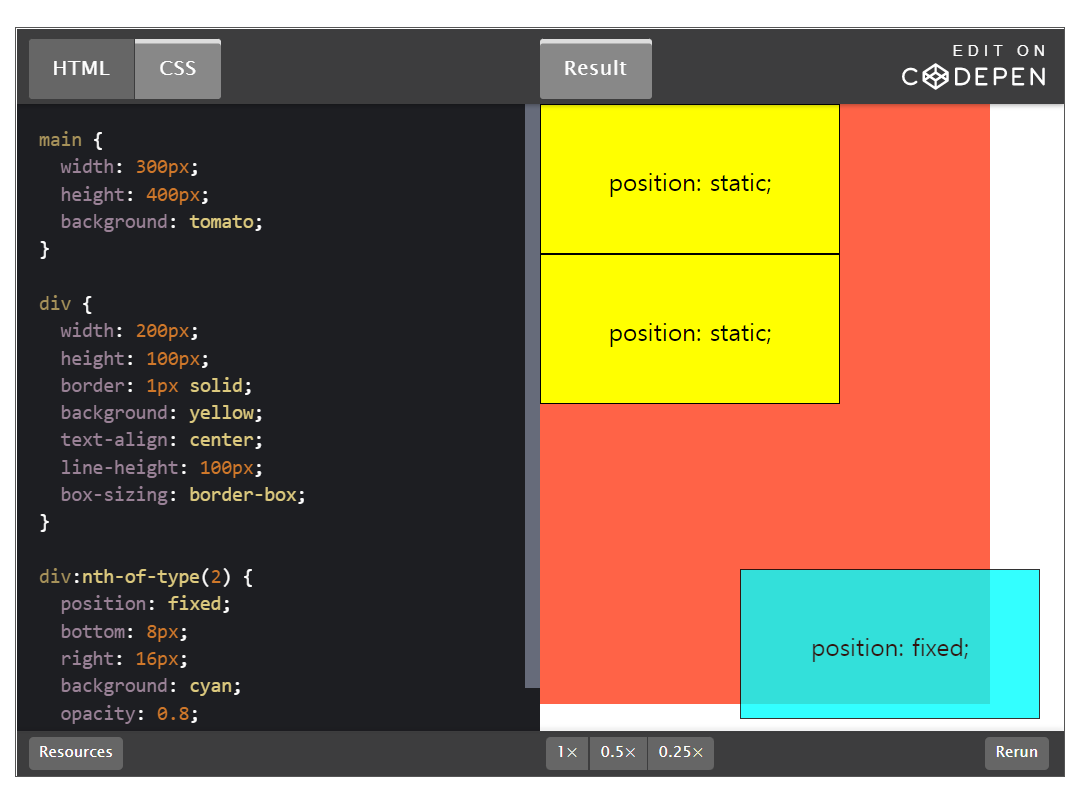Click the first yellow position: static box
The image size is (1081, 799).
click(x=690, y=179)
